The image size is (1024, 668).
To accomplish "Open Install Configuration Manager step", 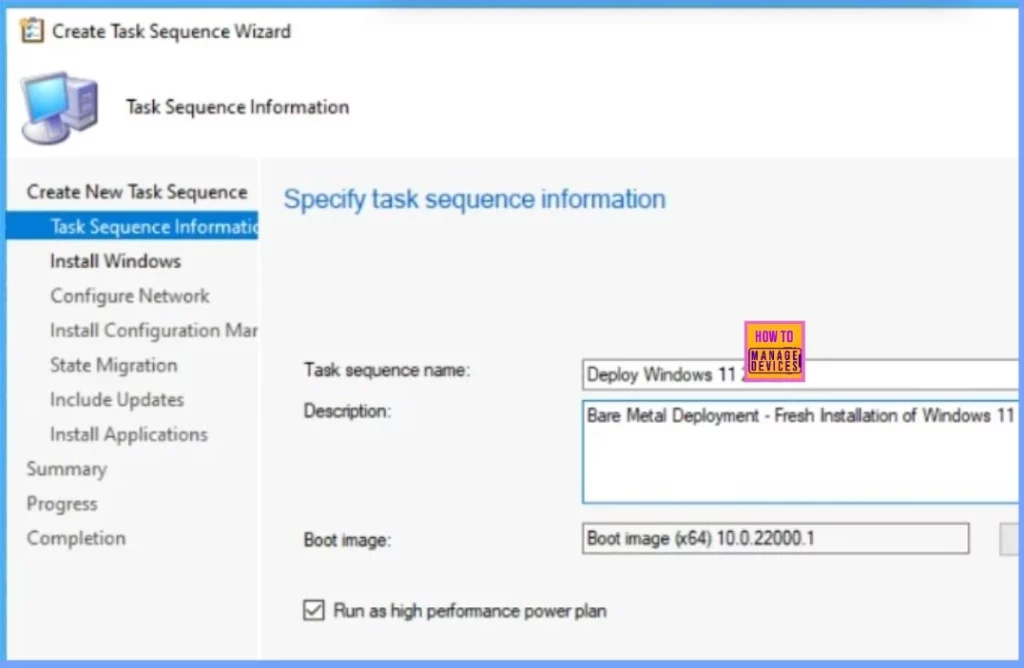I will point(153,330).
